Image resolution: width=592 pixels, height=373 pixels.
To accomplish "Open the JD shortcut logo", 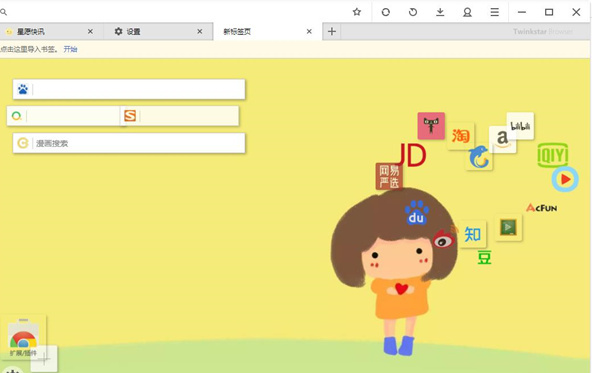I will click(411, 155).
